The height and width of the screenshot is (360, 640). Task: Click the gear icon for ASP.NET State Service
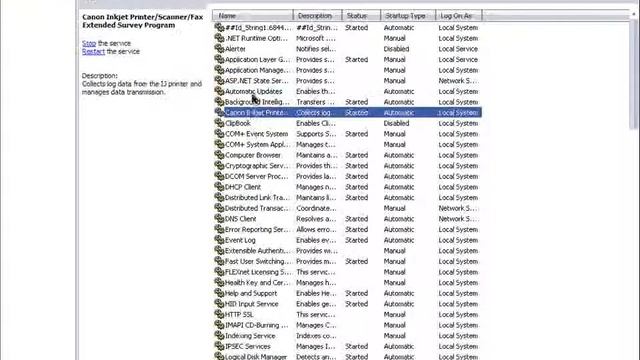pos(219,81)
